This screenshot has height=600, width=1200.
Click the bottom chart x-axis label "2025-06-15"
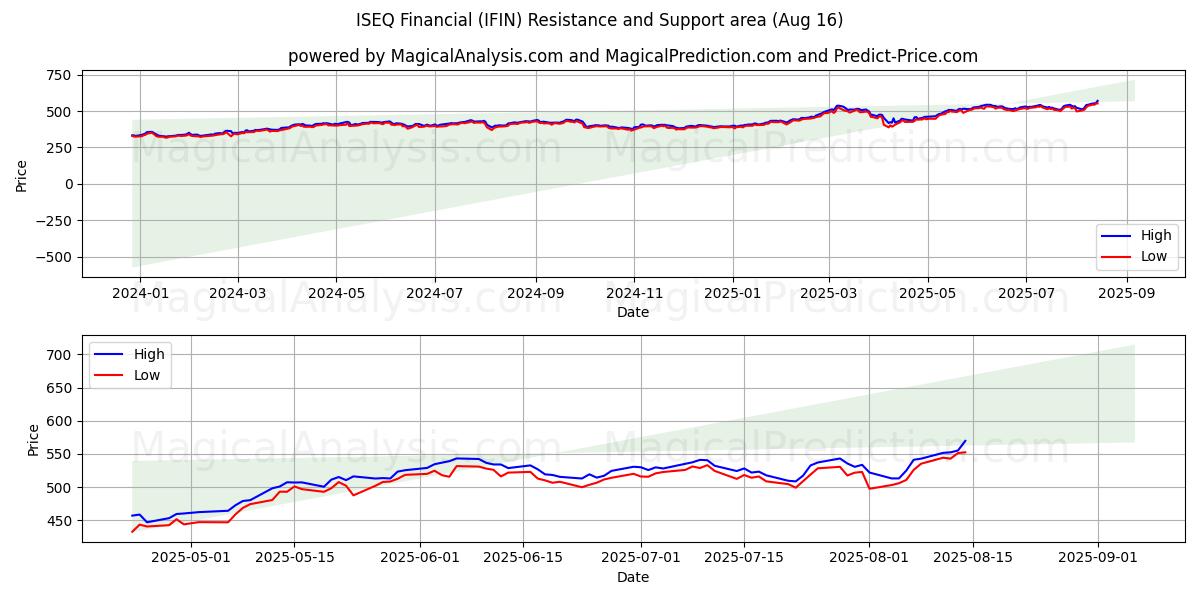click(x=524, y=559)
